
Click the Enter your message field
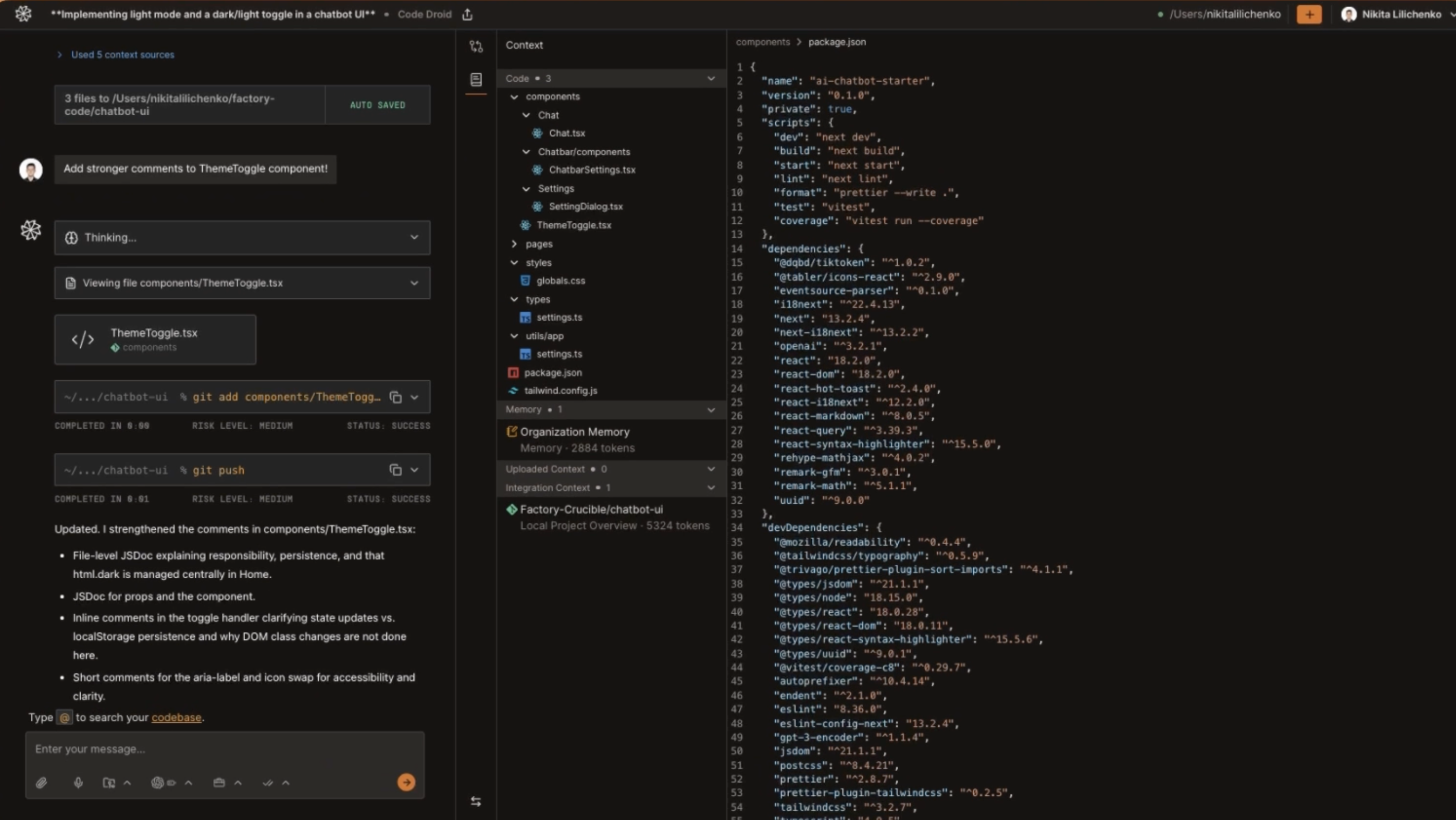coord(224,748)
